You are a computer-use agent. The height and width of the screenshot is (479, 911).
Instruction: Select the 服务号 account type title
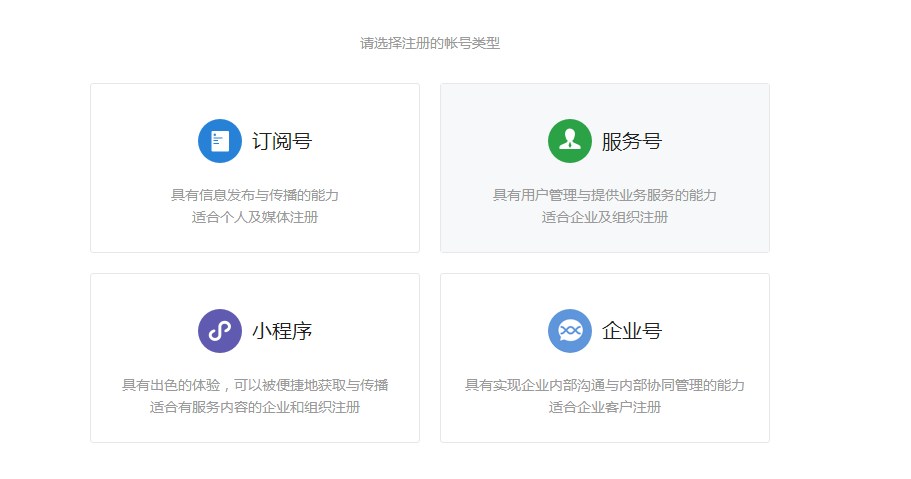pyautogui.click(x=632, y=141)
